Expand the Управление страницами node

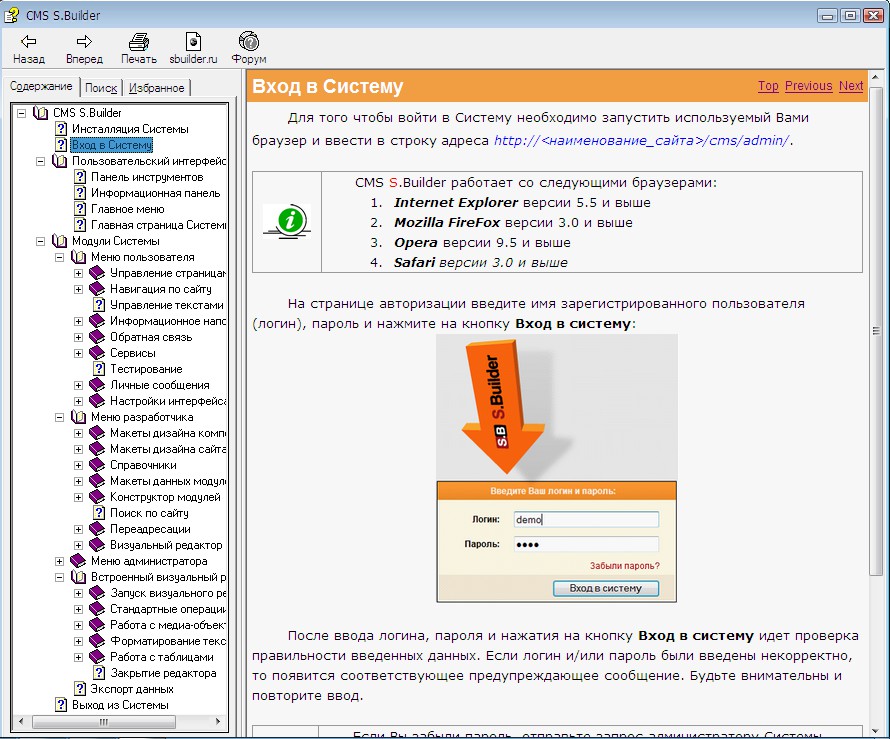78,273
